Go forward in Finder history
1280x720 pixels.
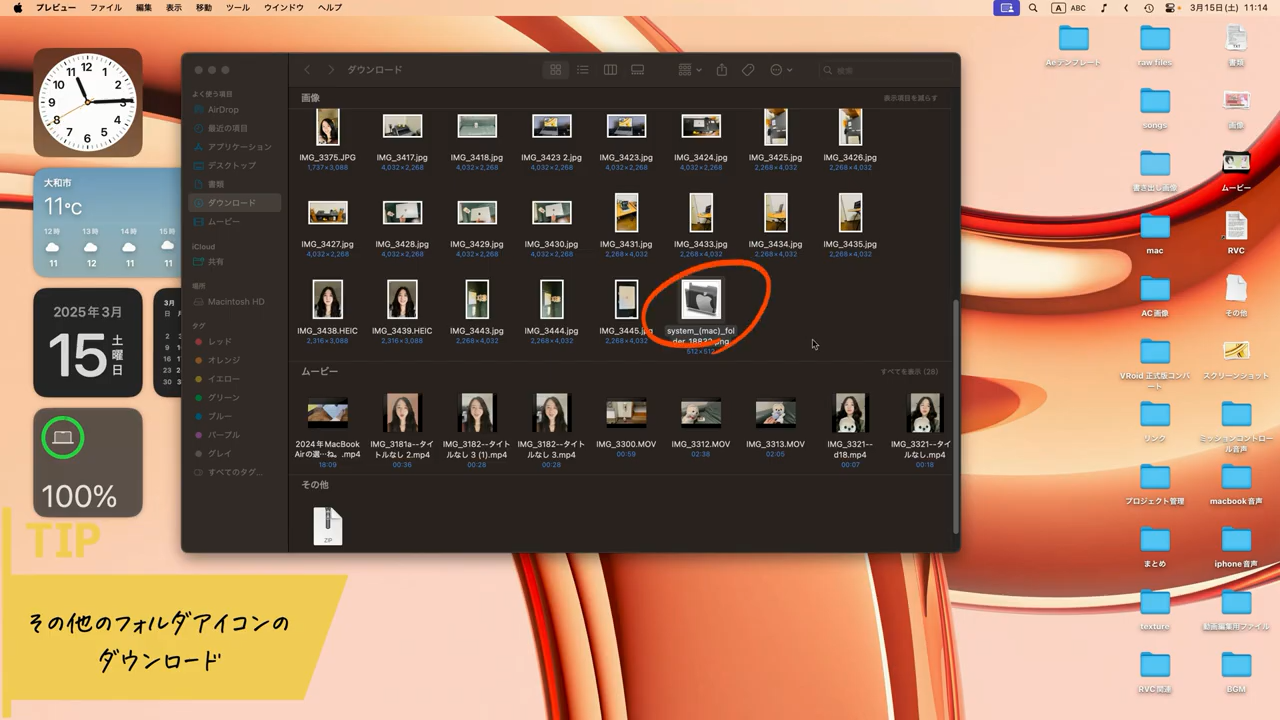(x=331, y=70)
